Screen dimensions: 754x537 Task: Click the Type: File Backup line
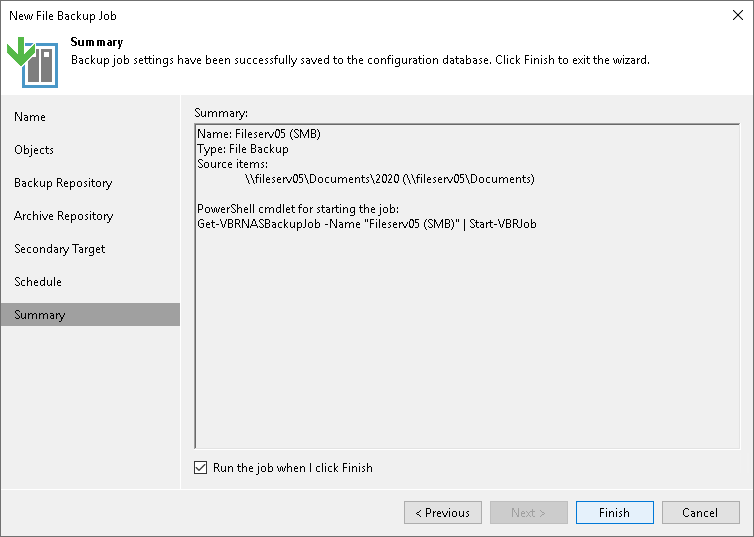pos(243,149)
